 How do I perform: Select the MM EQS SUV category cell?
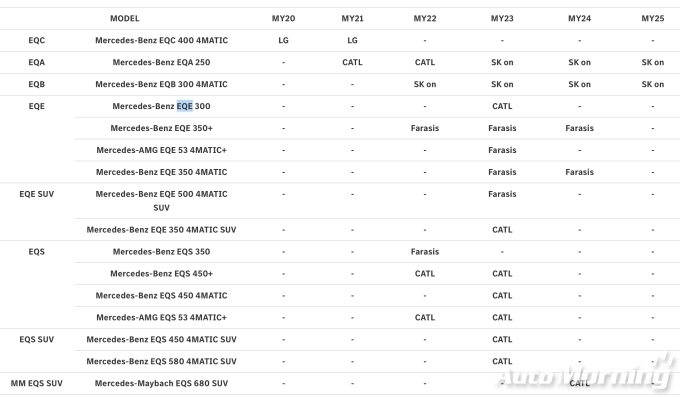[36, 384]
